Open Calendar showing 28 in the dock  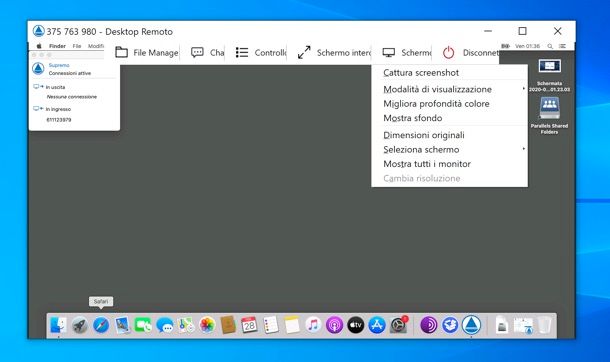point(249,325)
